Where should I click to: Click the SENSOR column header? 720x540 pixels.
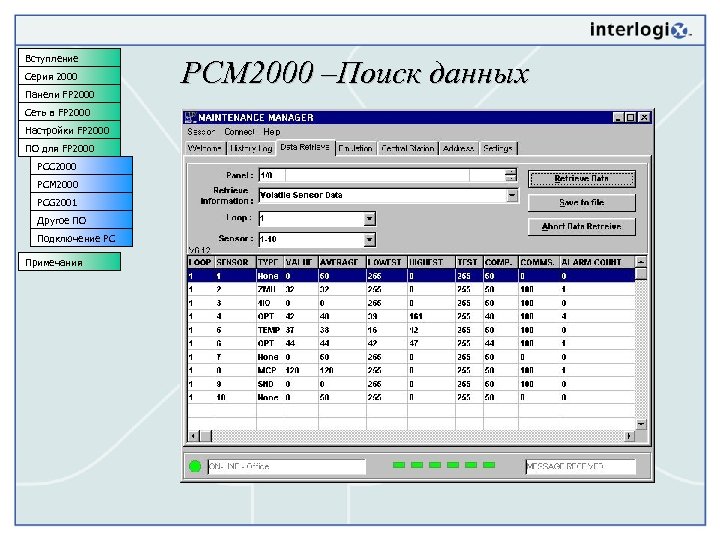coord(235,262)
